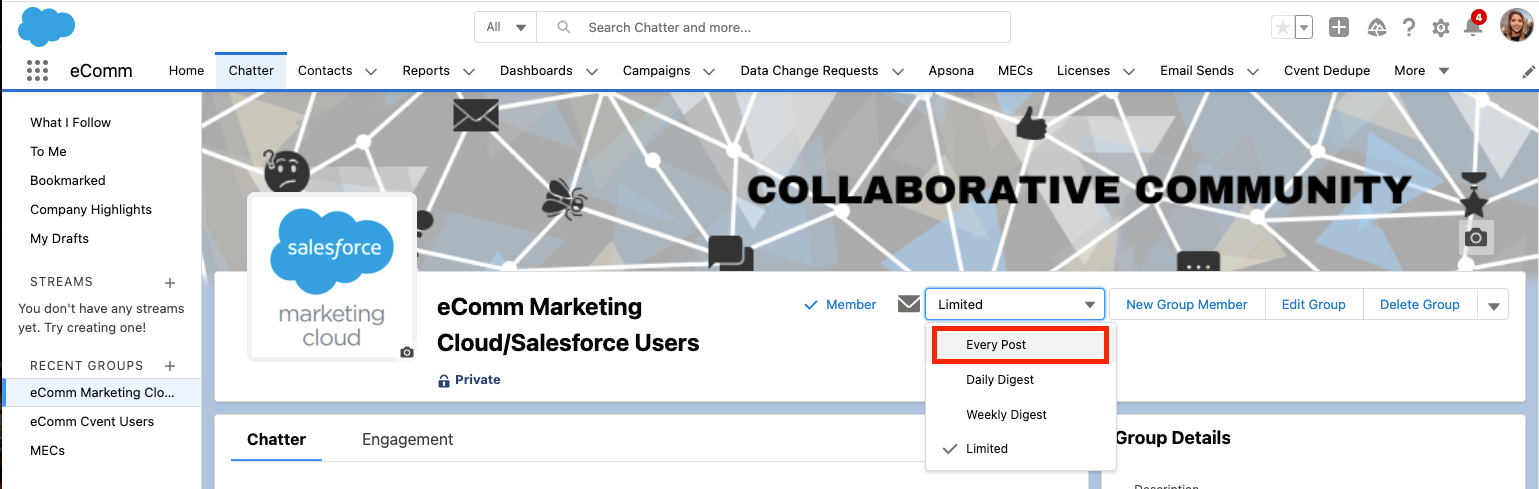The width and height of the screenshot is (1539, 489).
Task: Choose Daily Digest notification option
Action: 1020,379
